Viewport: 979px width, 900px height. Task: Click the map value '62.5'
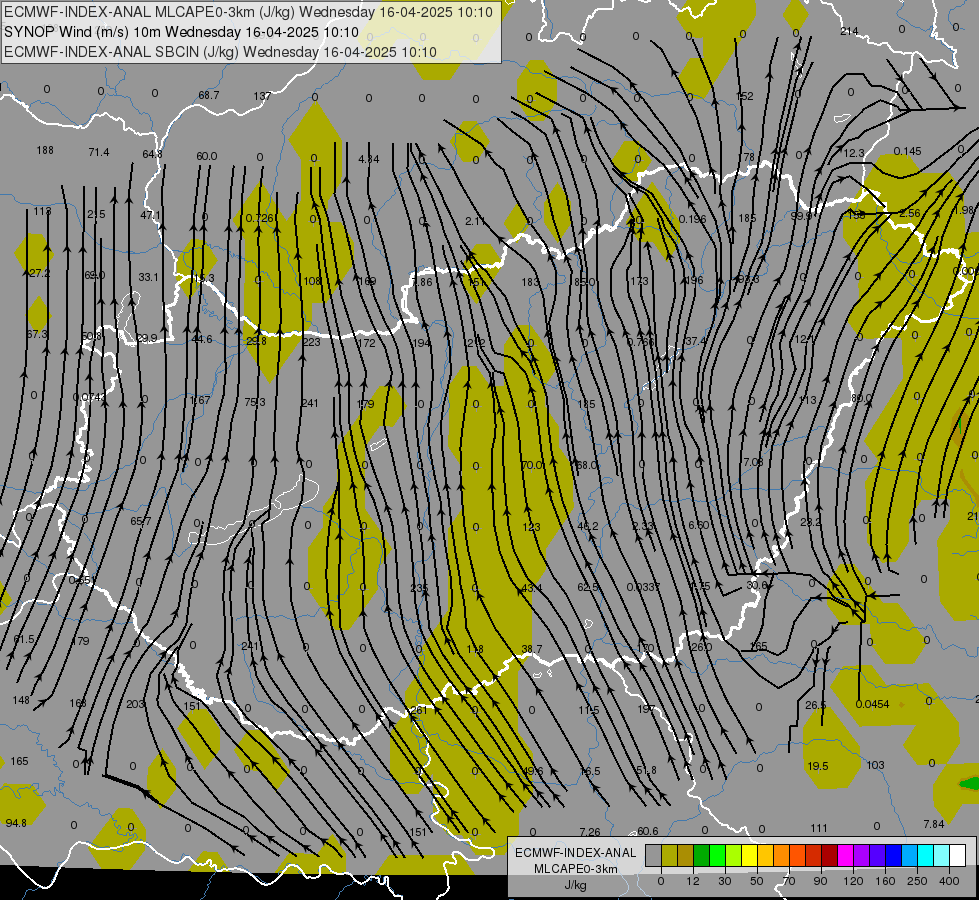click(x=588, y=587)
